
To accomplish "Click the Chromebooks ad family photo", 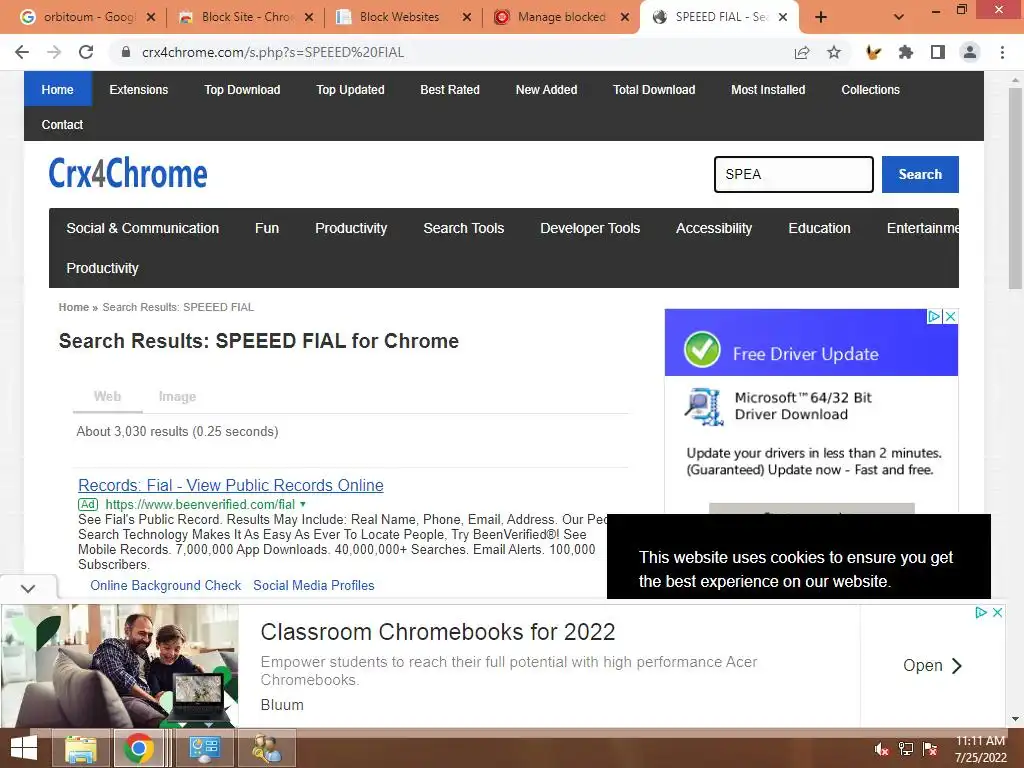I will pos(120,665).
